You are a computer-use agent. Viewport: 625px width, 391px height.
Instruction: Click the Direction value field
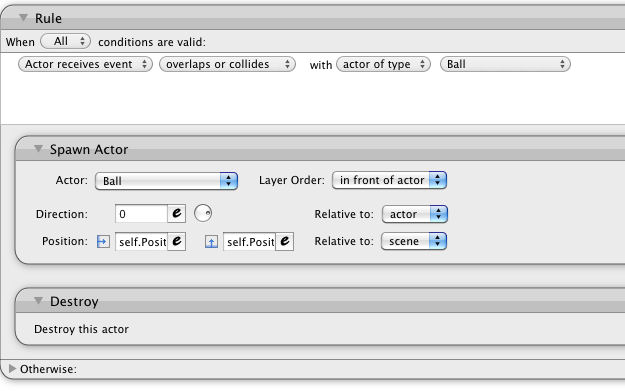(x=141, y=214)
